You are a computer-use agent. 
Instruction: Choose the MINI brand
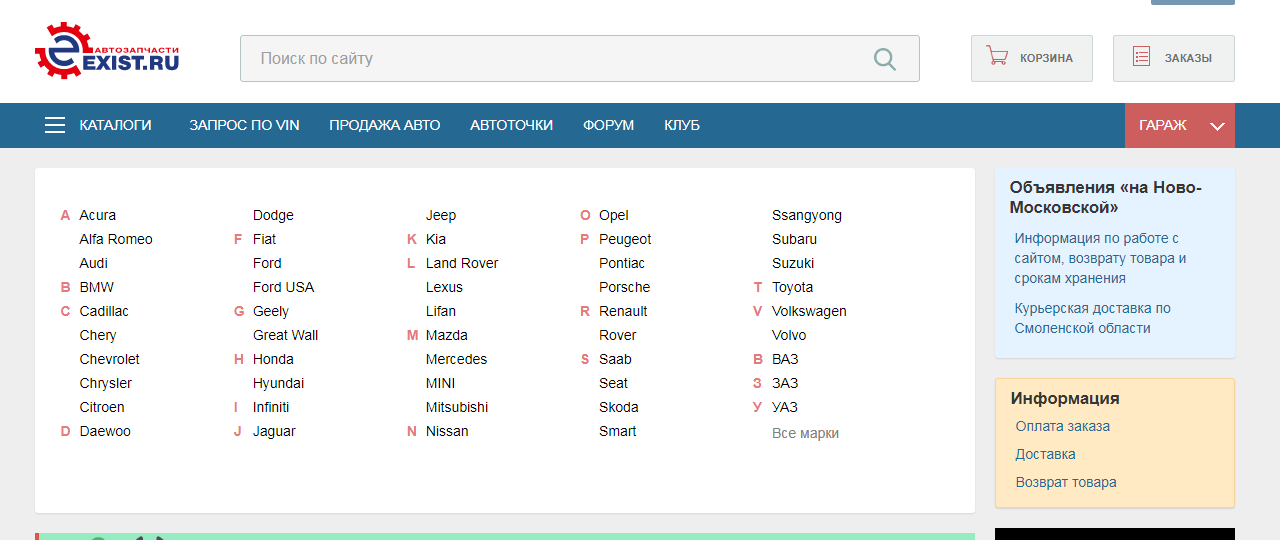click(440, 383)
